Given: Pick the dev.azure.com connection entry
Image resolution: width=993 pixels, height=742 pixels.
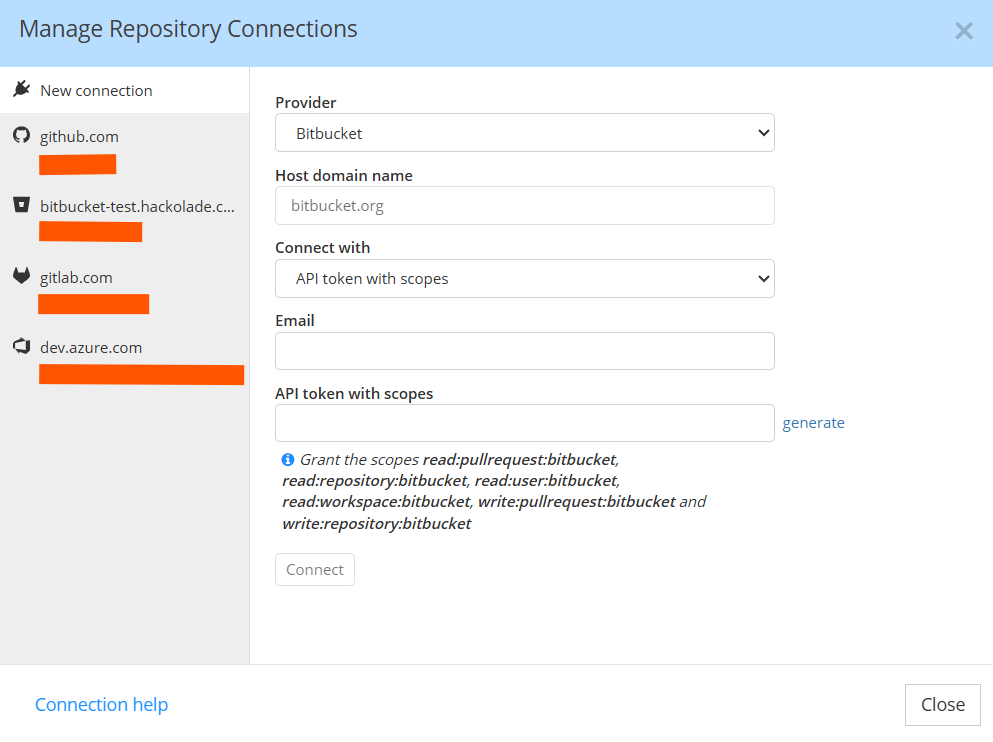Looking at the screenshot, I should tap(91, 348).
